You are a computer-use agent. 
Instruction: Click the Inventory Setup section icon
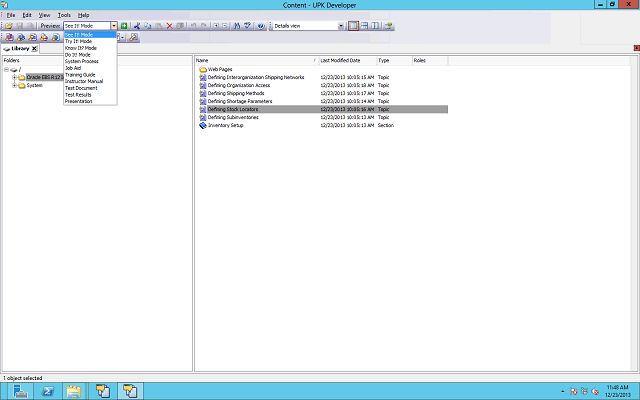point(202,125)
